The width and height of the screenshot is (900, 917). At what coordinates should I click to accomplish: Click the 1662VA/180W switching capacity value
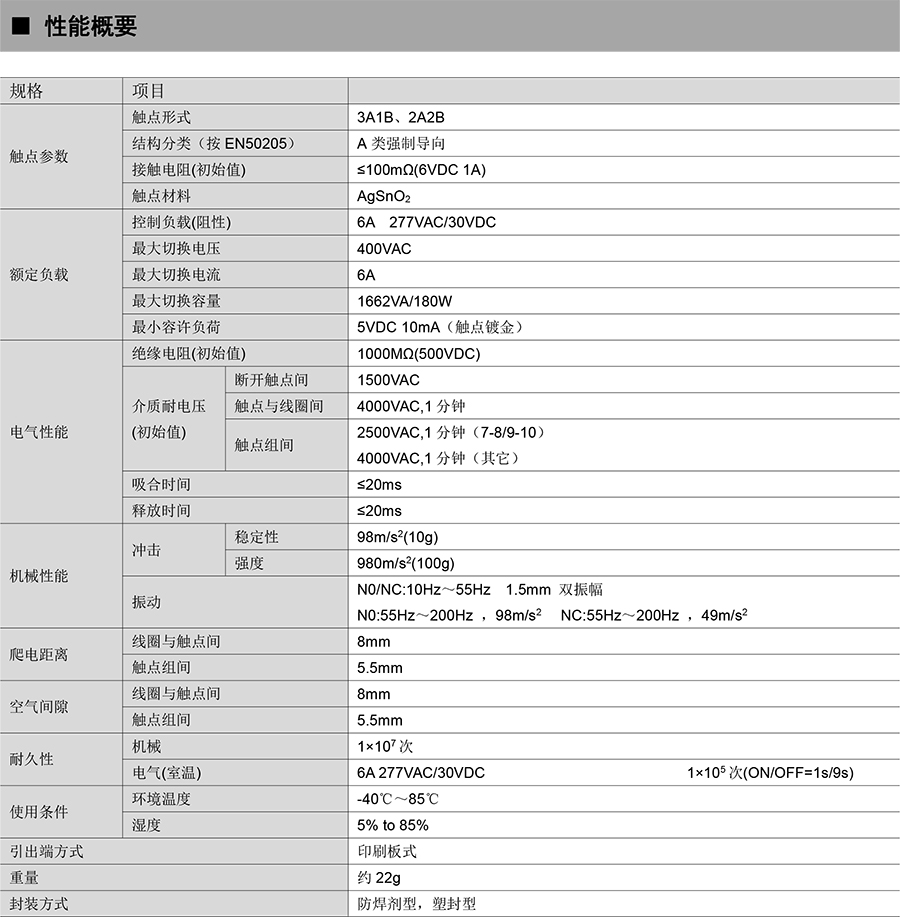[405, 301]
